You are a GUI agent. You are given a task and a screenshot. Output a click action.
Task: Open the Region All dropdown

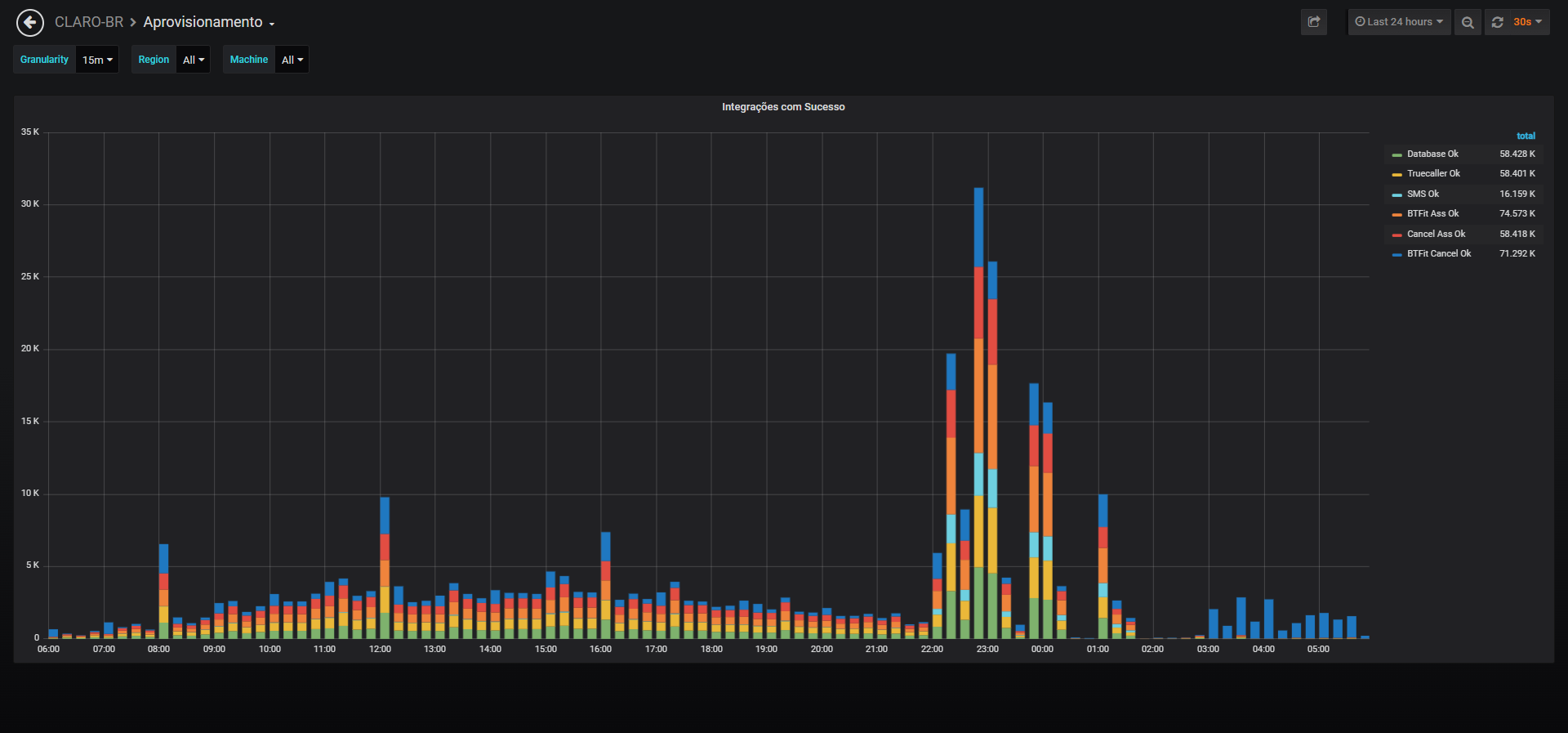tap(194, 60)
